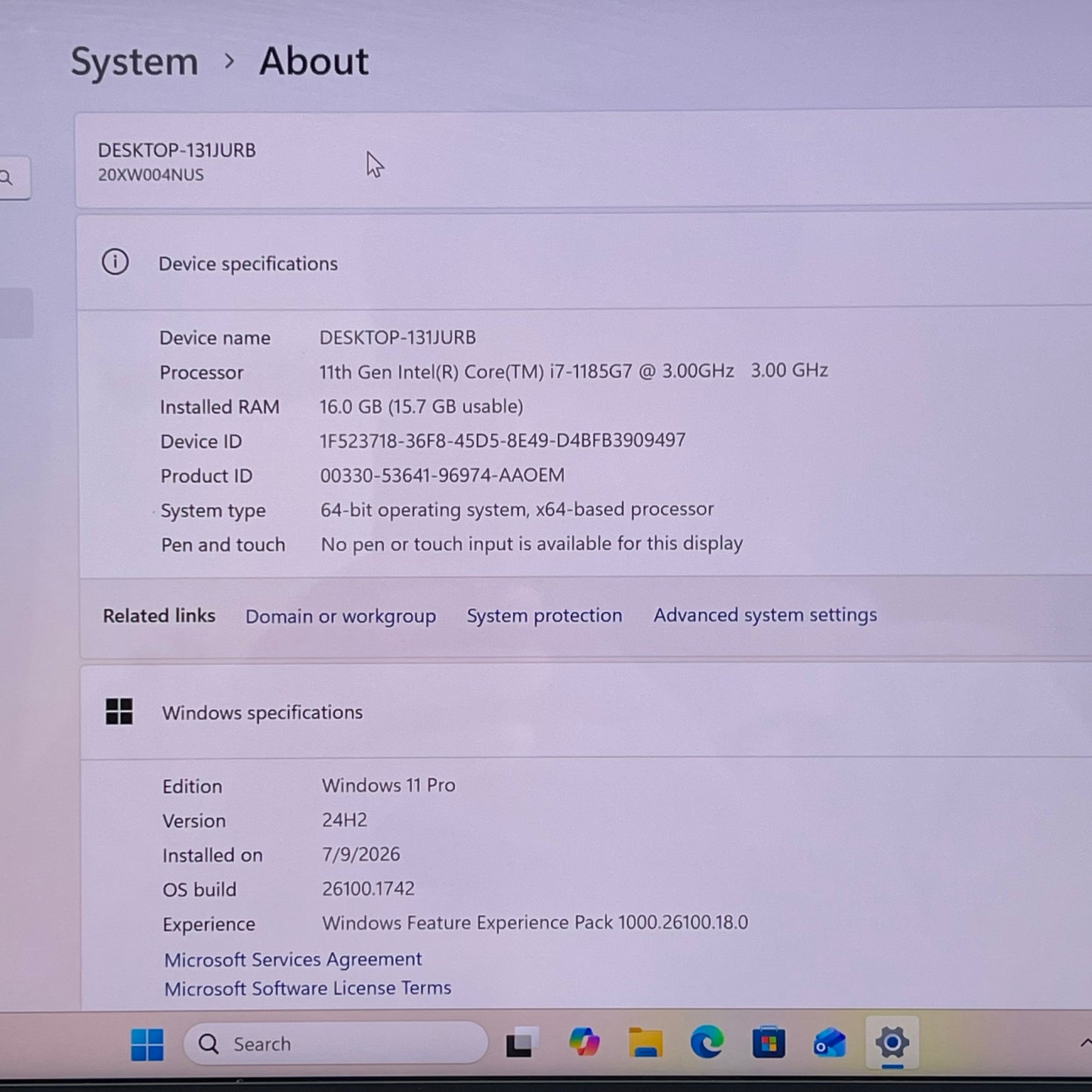1092x1092 pixels.
Task: Click the taskbar Search box
Action: tap(336, 1044)
